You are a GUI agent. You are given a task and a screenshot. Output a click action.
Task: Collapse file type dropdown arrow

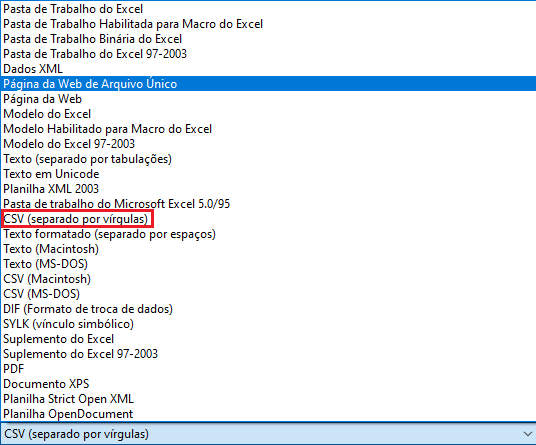[527, 434]
